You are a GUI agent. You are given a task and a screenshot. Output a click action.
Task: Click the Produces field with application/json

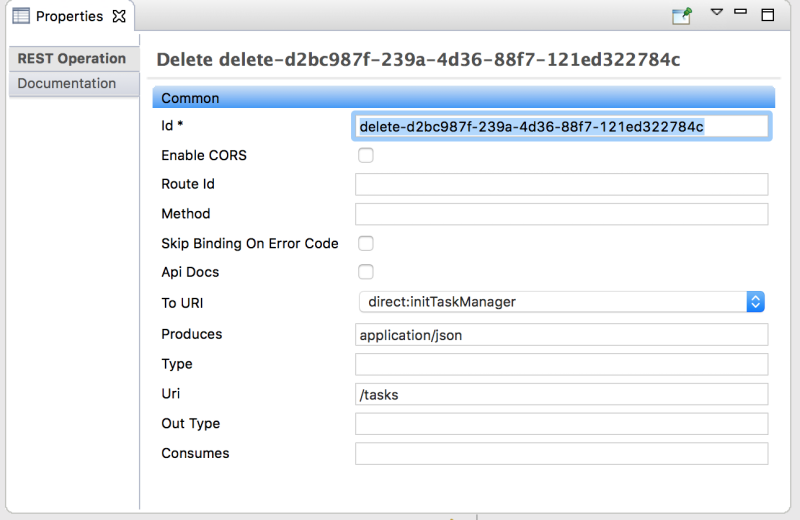point(561,335)
